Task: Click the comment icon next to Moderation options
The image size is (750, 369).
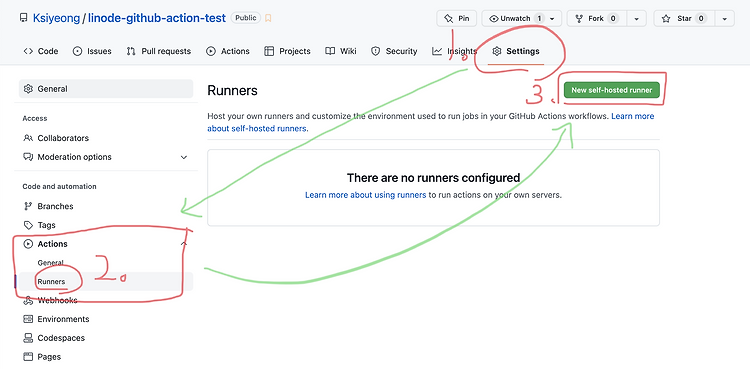Action: pos(28,157)
